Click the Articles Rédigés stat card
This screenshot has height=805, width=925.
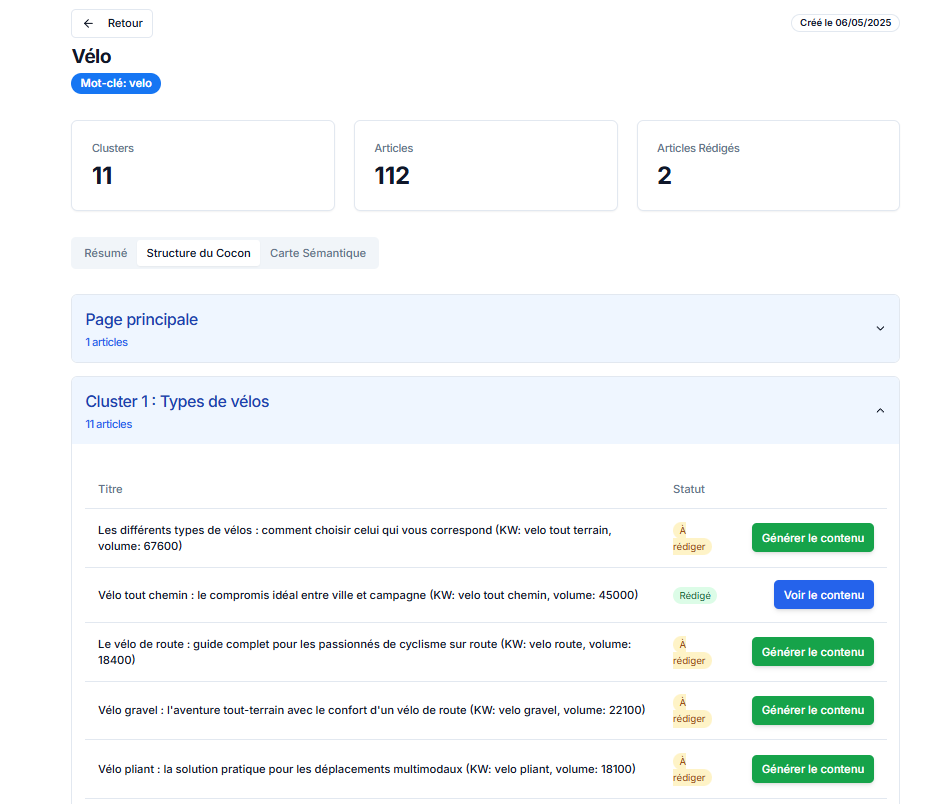(768, 166)
